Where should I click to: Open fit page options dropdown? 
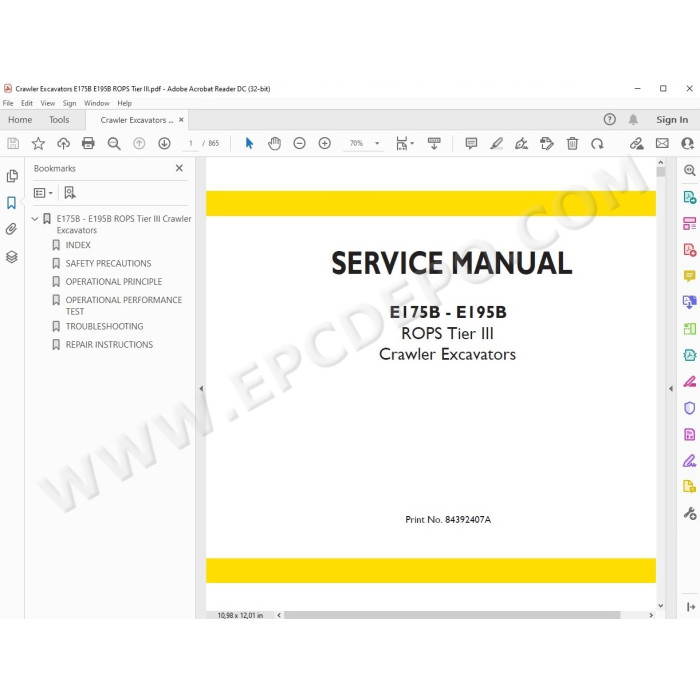point(405,143)
